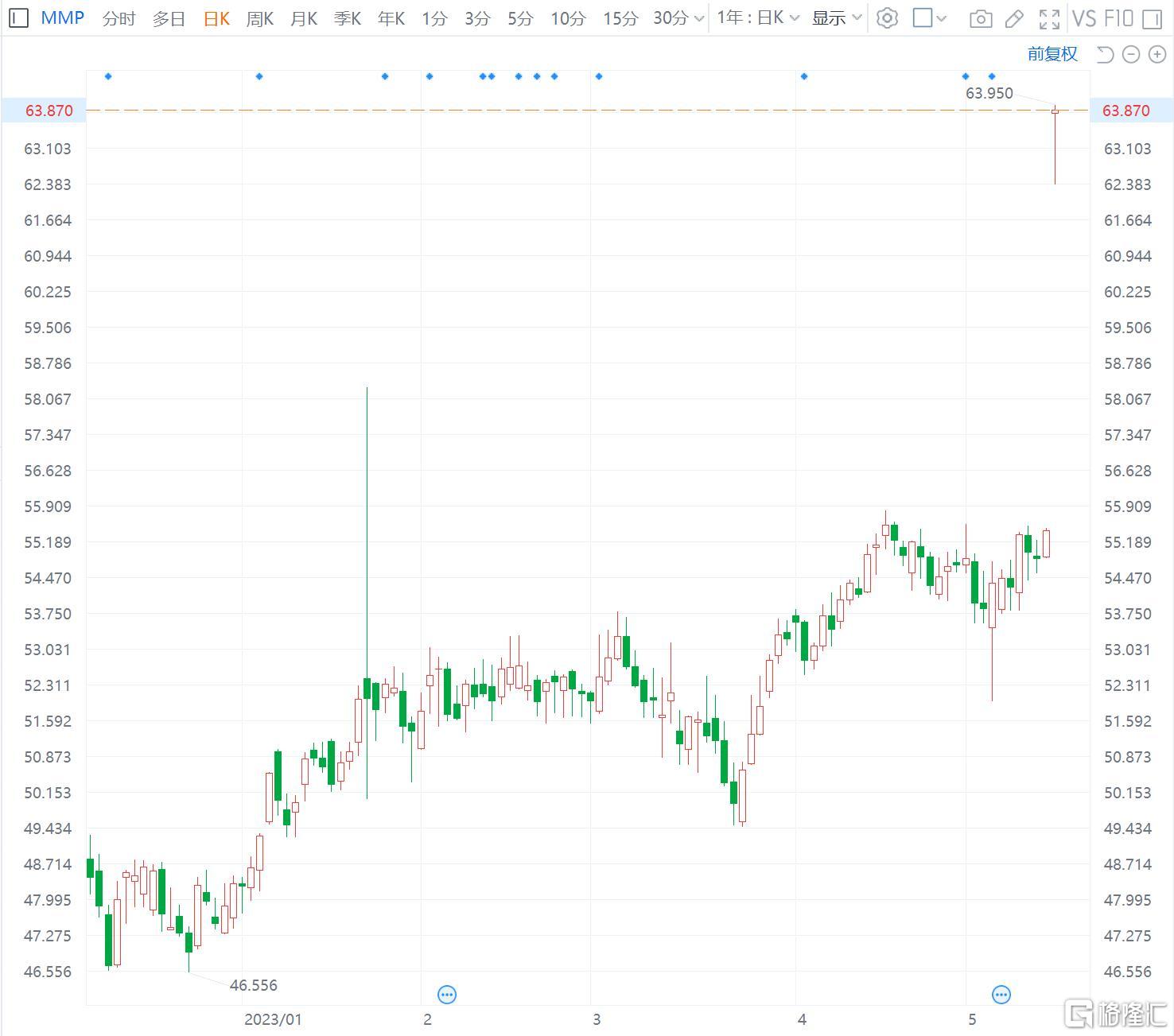Open February's ellipsis event bubble
Viewport: 1174px width, 1036px height.
click(x=447, y=994)
